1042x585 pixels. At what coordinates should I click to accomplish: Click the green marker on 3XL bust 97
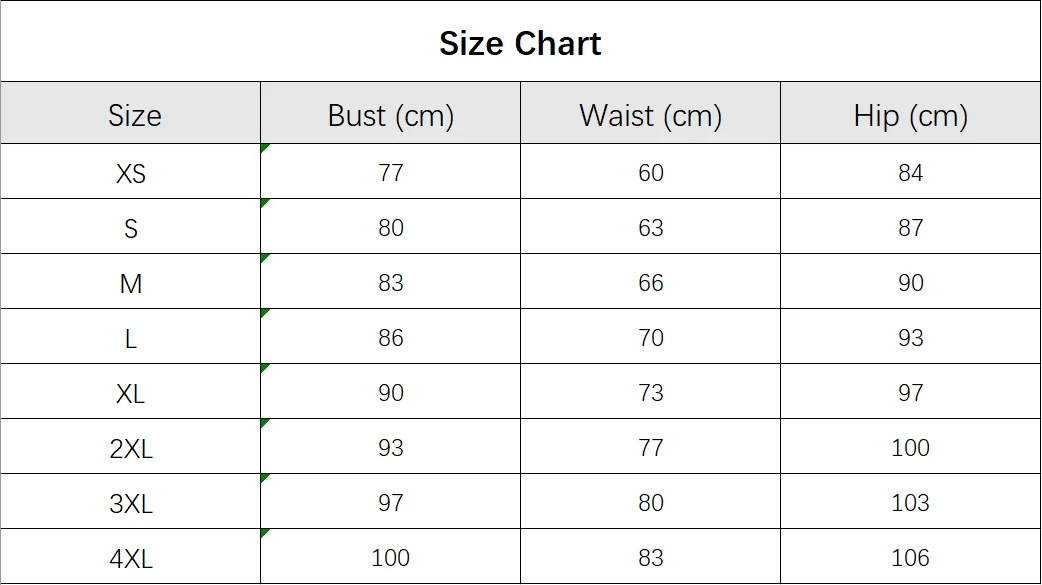point(264,478)
